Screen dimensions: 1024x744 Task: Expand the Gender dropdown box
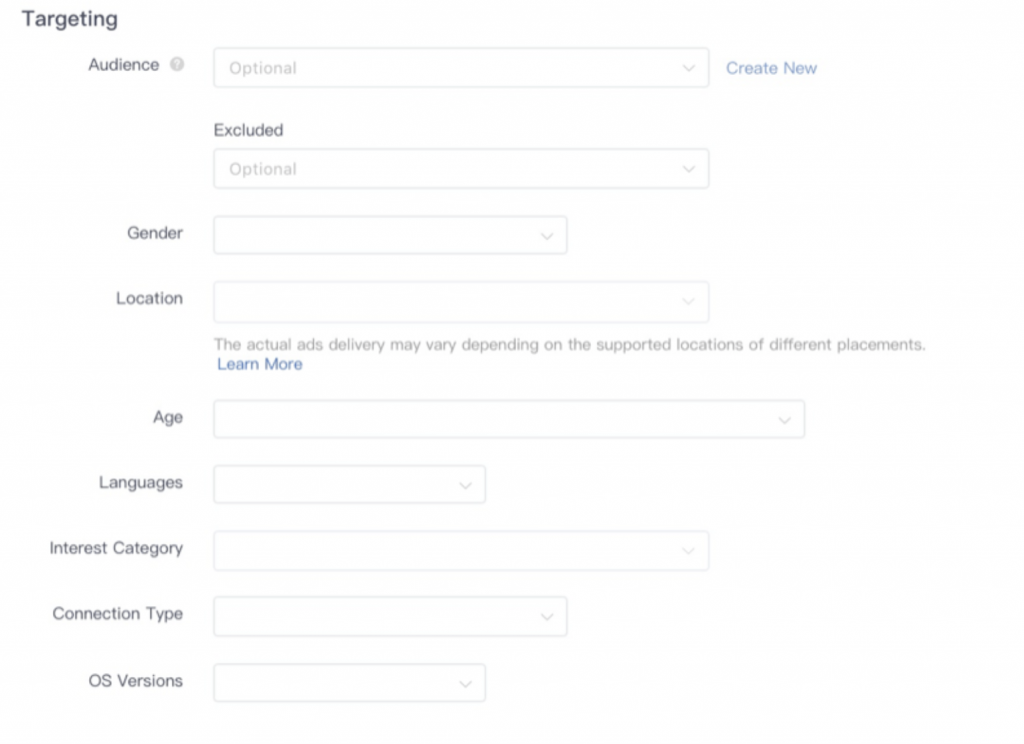point(390,235)
